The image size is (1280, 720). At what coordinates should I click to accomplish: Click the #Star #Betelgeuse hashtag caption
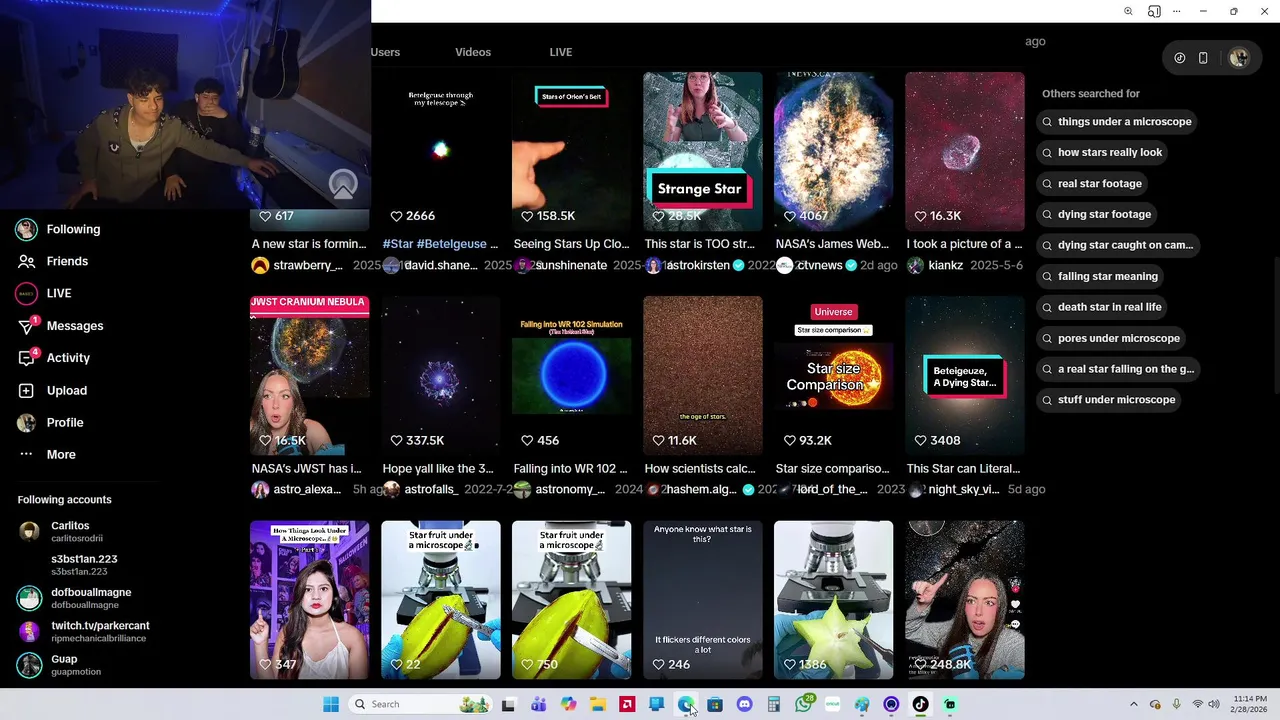point(440,244)
